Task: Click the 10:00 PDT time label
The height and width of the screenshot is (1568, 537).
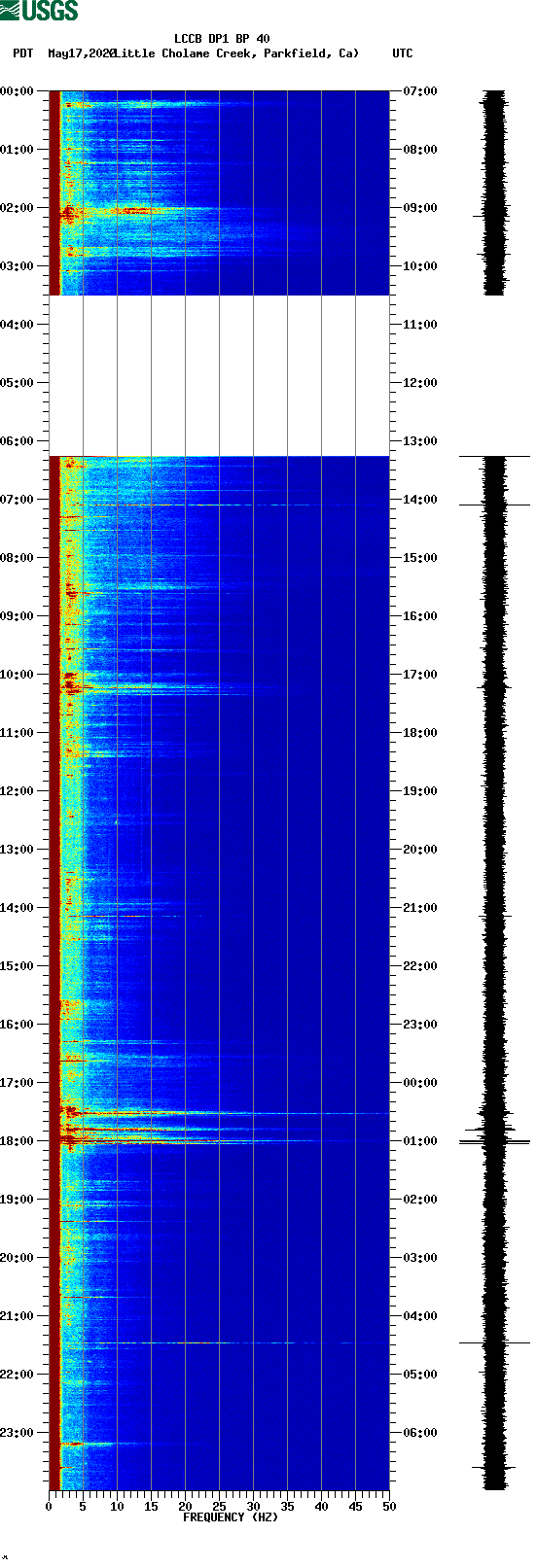Action: click(17, 675)
